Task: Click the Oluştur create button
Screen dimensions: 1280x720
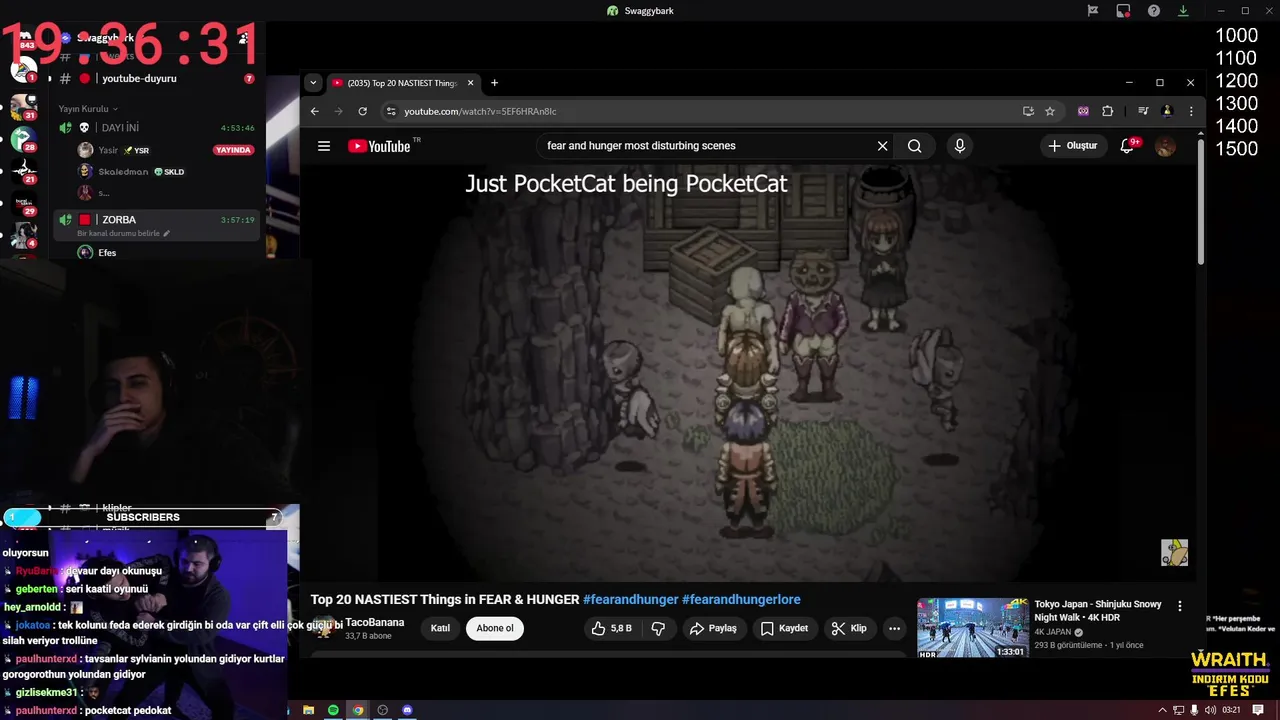Action: point(1072,146)
